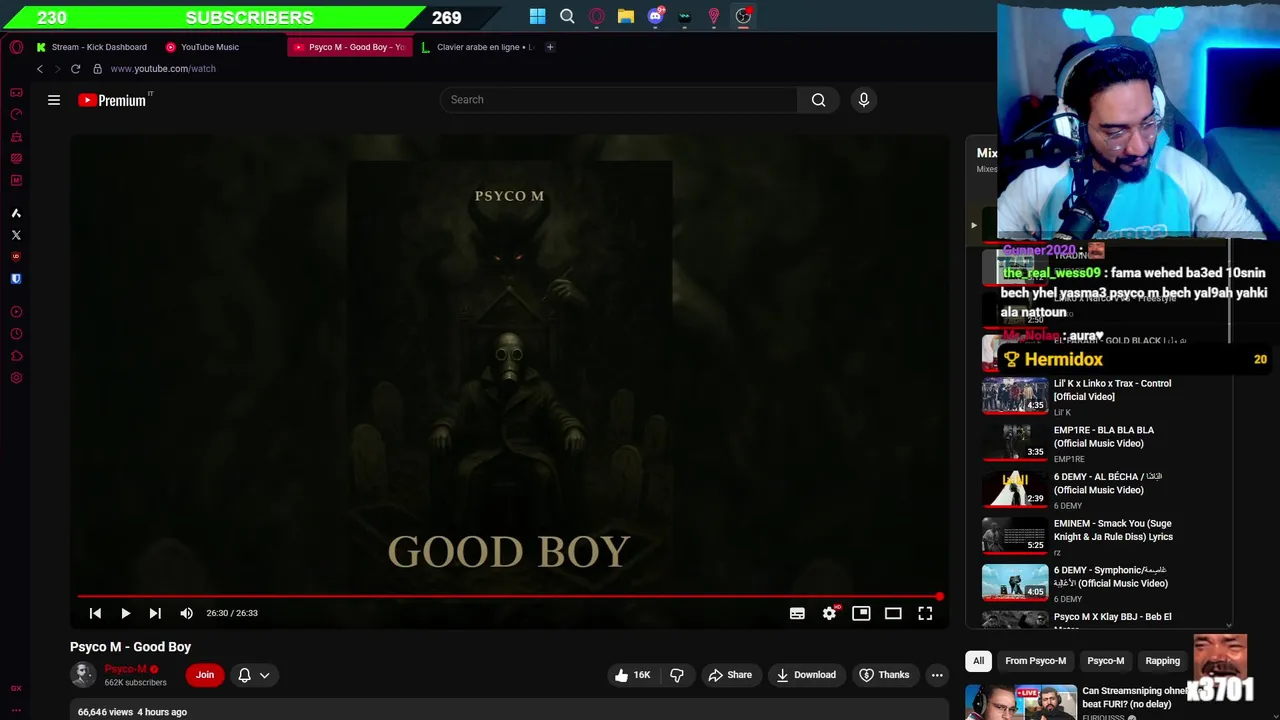The height and width of the screenshot is (720, 1280).
Task: Select the 'From Psyco-M' filter chip
Action: coord(1035,661)
